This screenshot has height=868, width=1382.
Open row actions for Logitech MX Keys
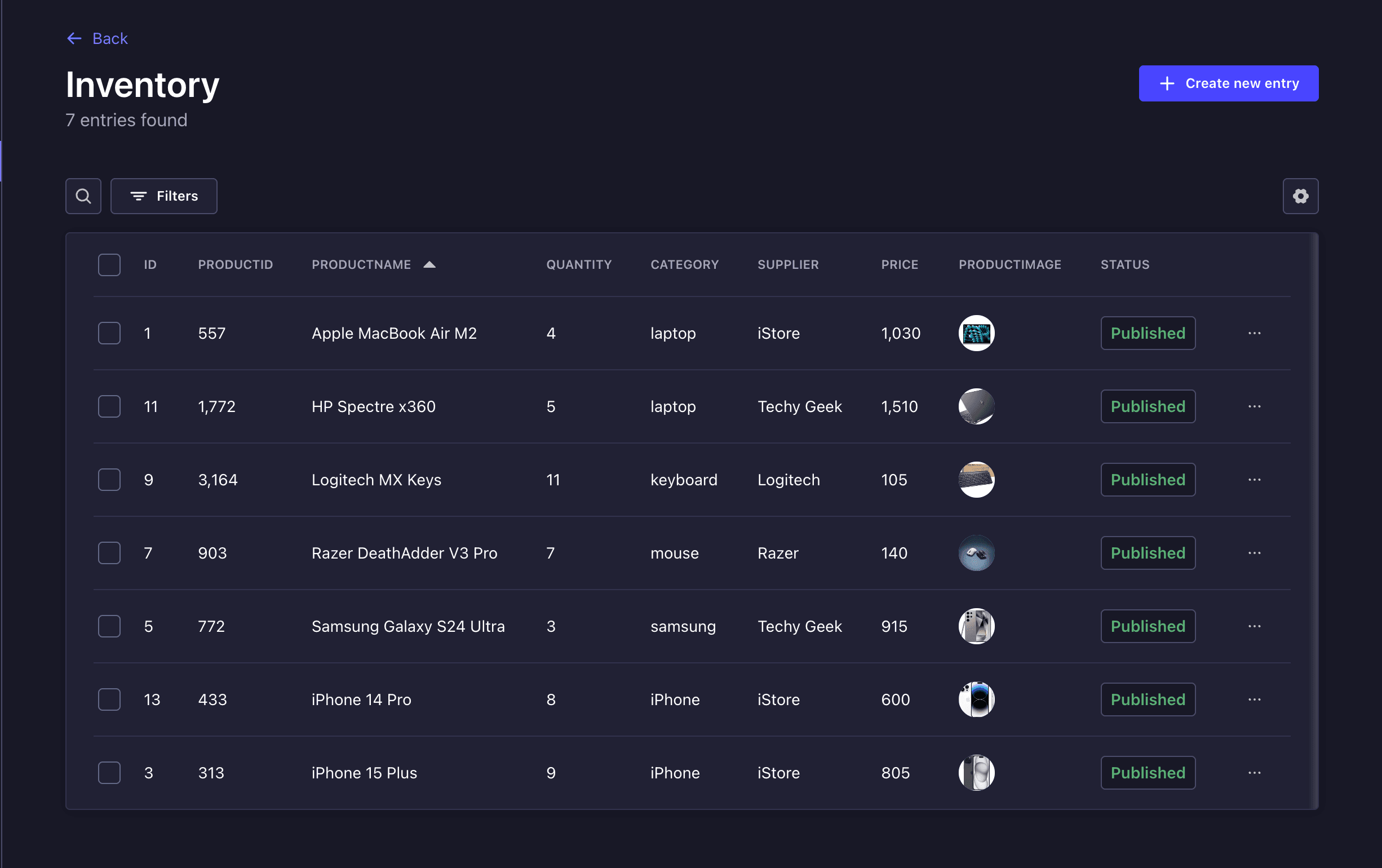coord(1254,480)
